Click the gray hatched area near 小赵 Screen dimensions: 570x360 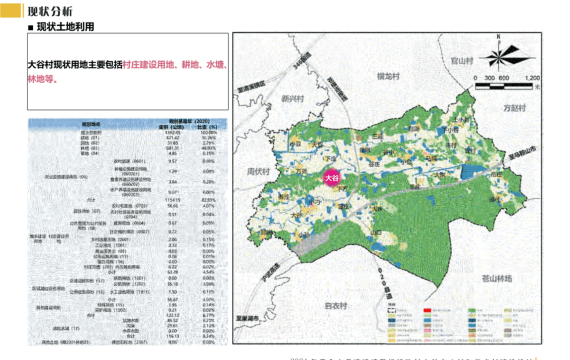[x=313, y=243]
